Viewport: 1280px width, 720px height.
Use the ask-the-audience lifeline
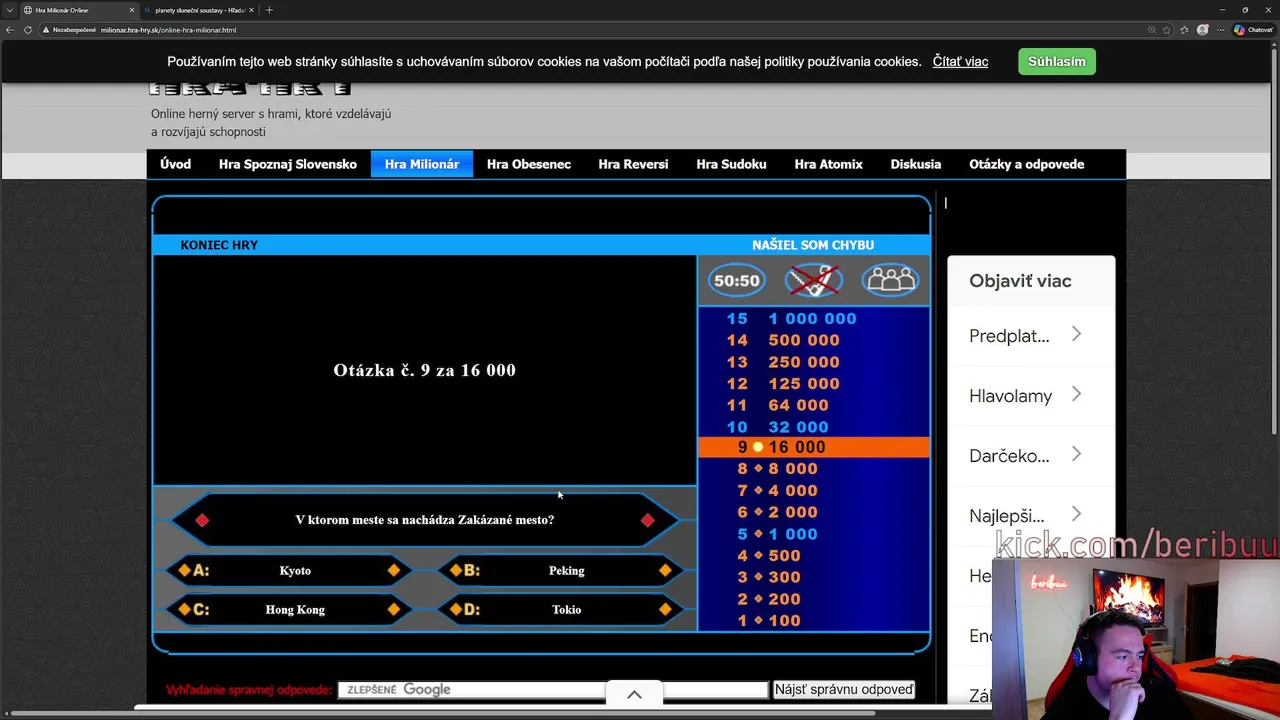click(x=890, y=281)
